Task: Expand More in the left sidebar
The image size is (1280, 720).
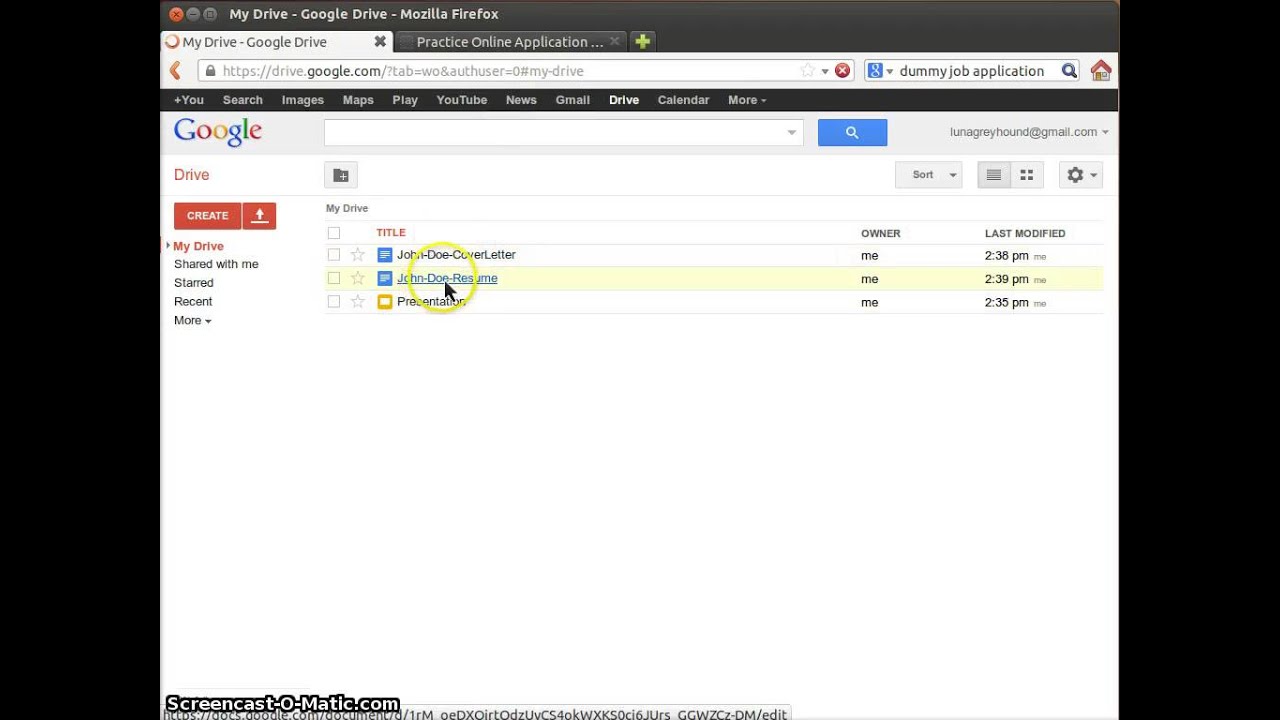Action: coord(192,320)
